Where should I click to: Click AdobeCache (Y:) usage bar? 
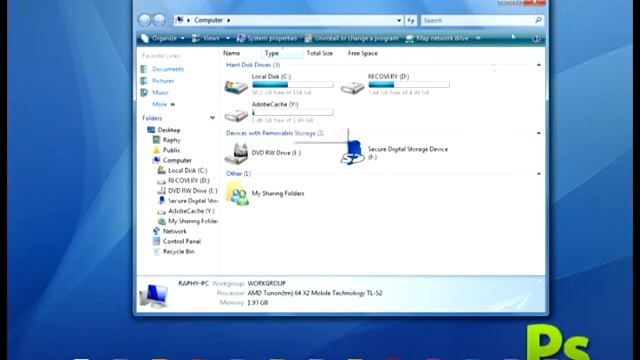pyautogui.click(x=293, y=112)
